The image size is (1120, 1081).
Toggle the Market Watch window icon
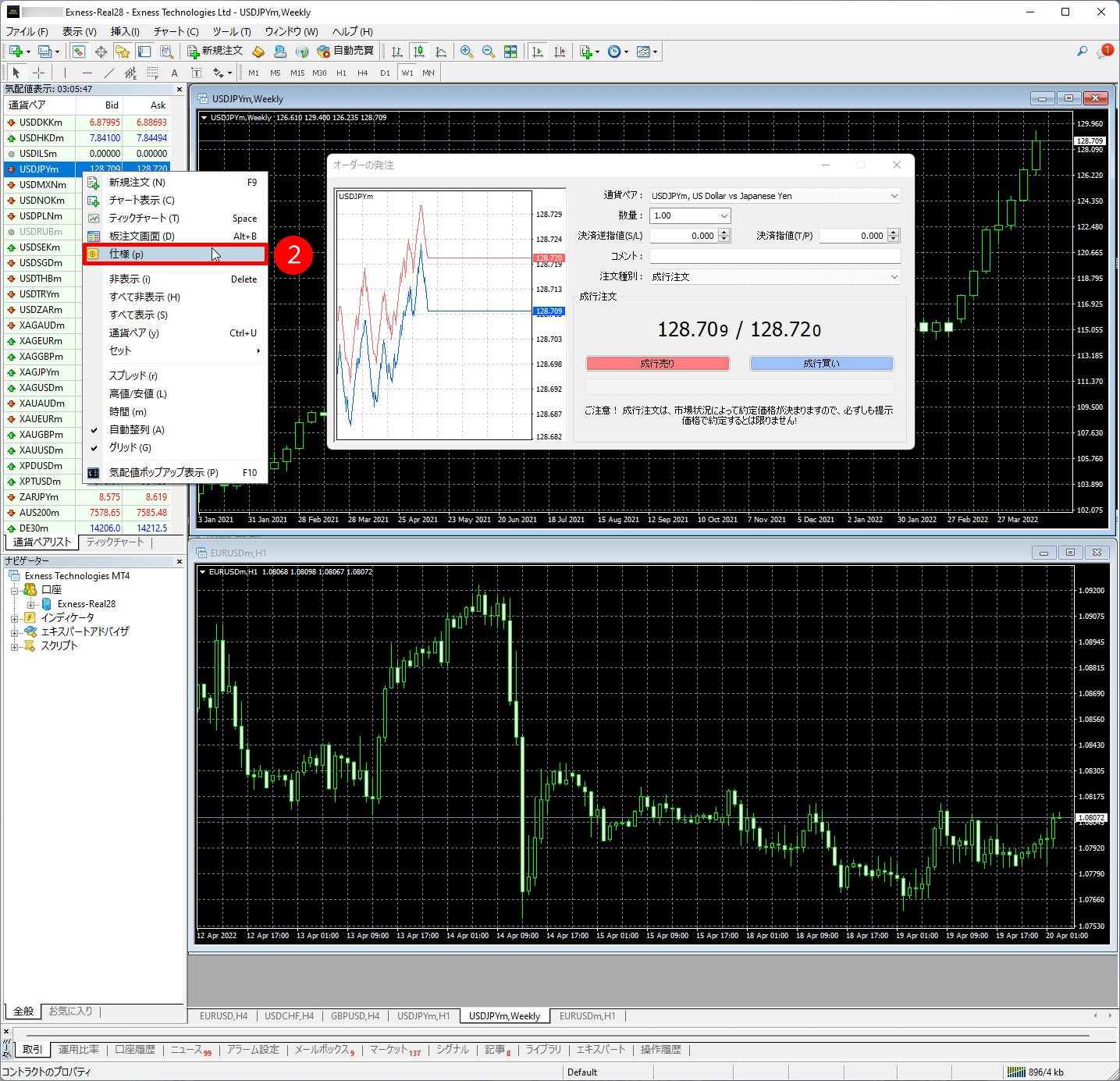click(79, 52)
